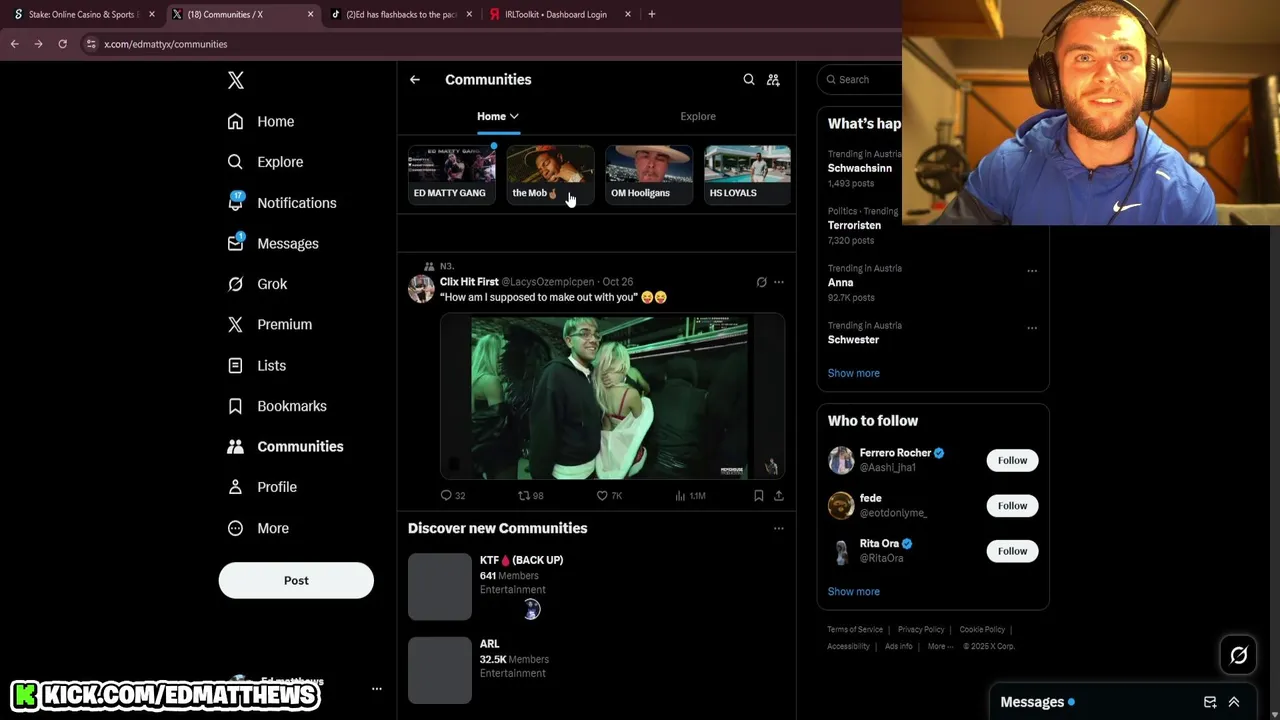Image resolution: width=1280 pixels, height=720 pixels.
Task: Click the More sidebar icon
Action: pos(235,528)
